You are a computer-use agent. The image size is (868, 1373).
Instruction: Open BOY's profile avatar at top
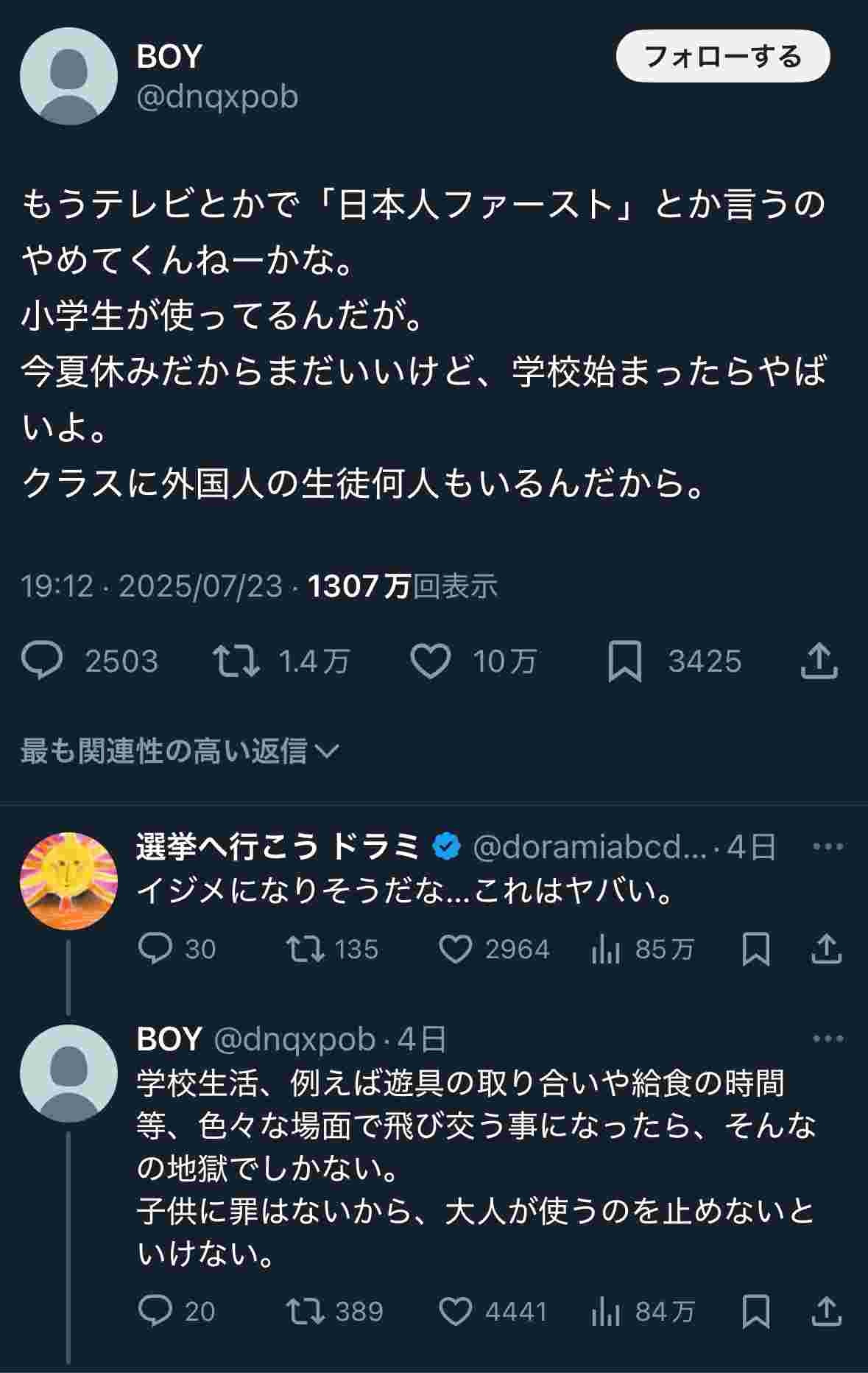tap(68, 77)
